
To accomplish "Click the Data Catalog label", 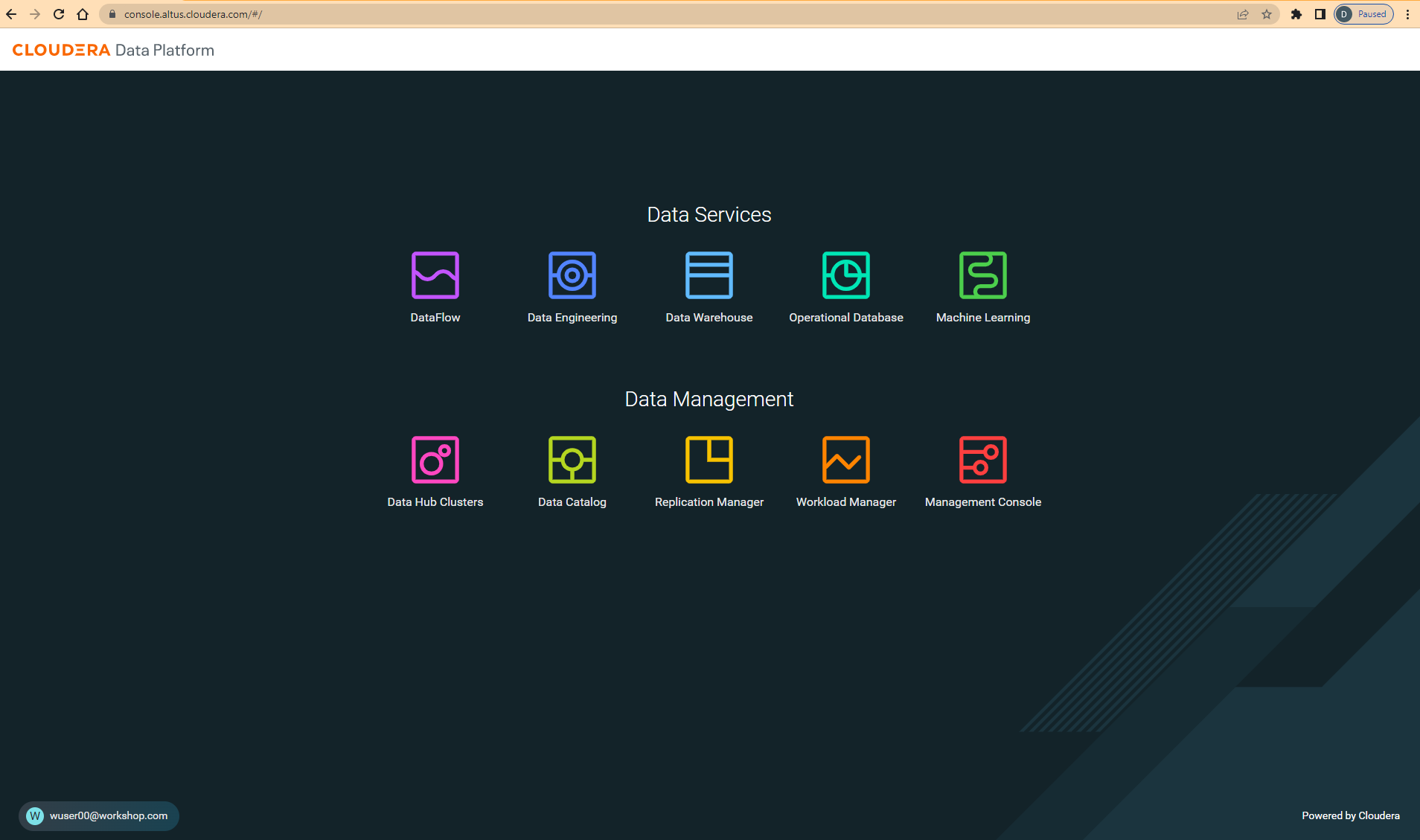I will pos(572,502).
